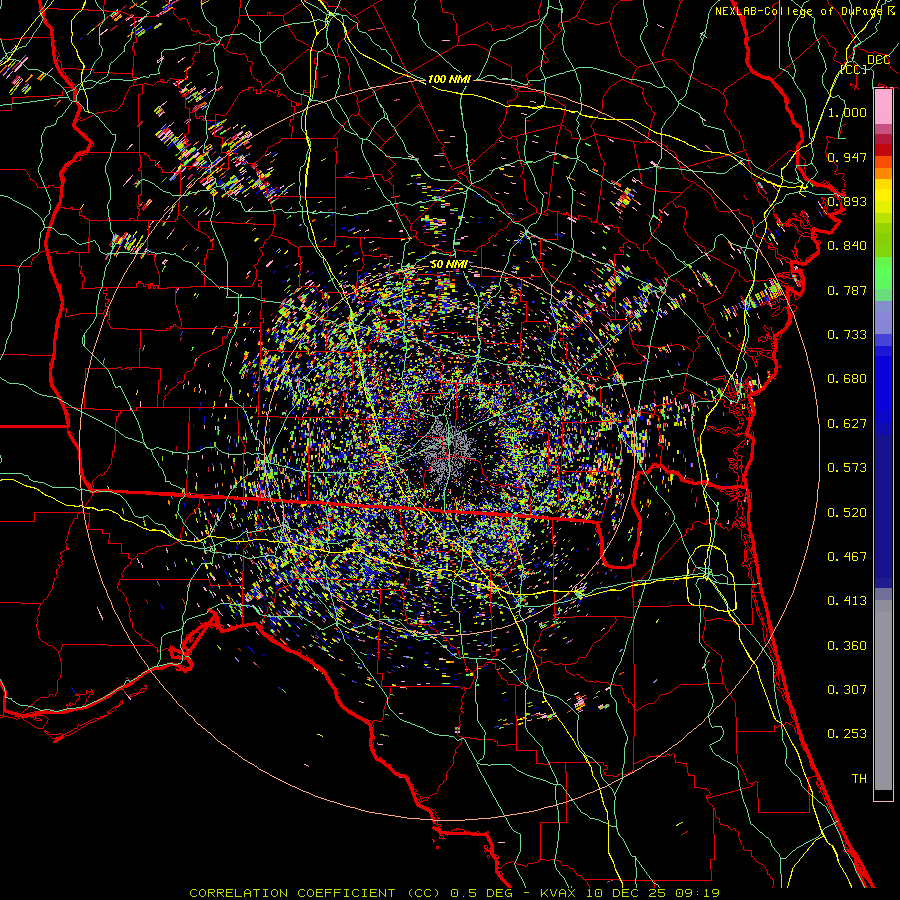The height and width of the screenshot is (900, 900).
Task: Click the 0.520 legend value
Action: pyautogui.click(x=847, y=513)
